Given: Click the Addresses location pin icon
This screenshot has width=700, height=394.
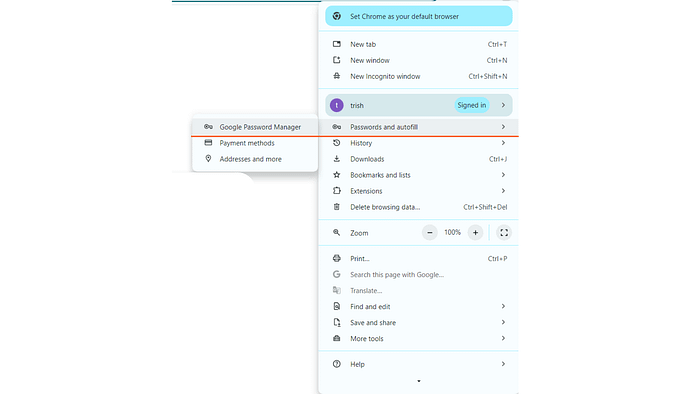Looking at the screenshot, I should point(208,158).
